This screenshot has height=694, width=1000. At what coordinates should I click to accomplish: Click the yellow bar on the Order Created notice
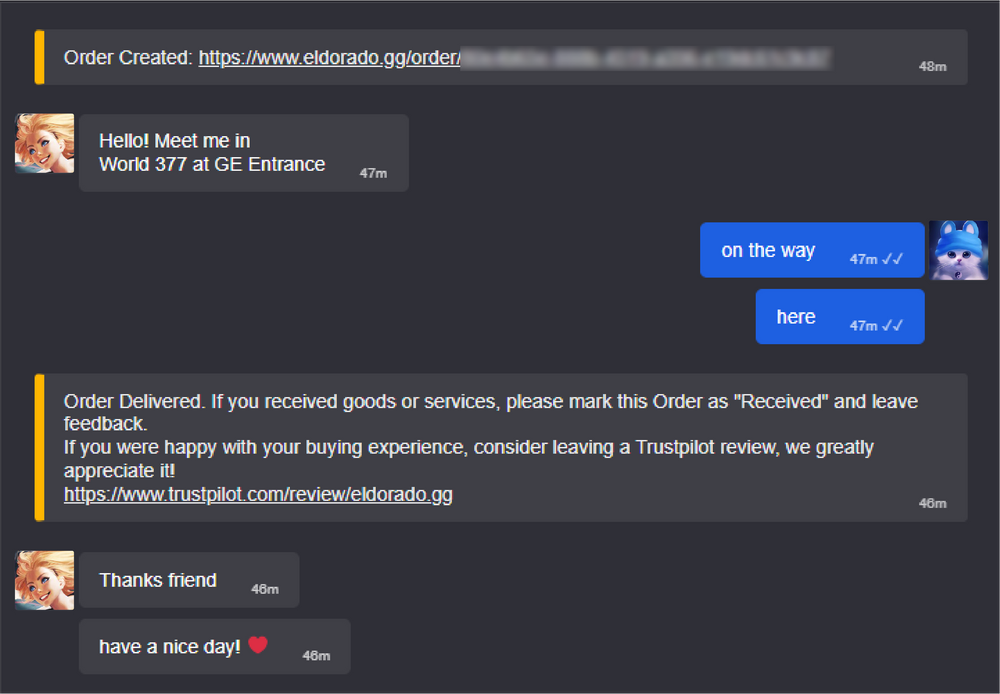click(39, 57)
